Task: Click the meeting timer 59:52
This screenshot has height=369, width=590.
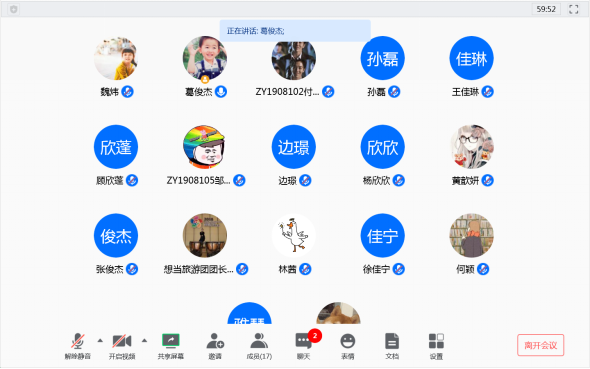Action: pos(546,9)
